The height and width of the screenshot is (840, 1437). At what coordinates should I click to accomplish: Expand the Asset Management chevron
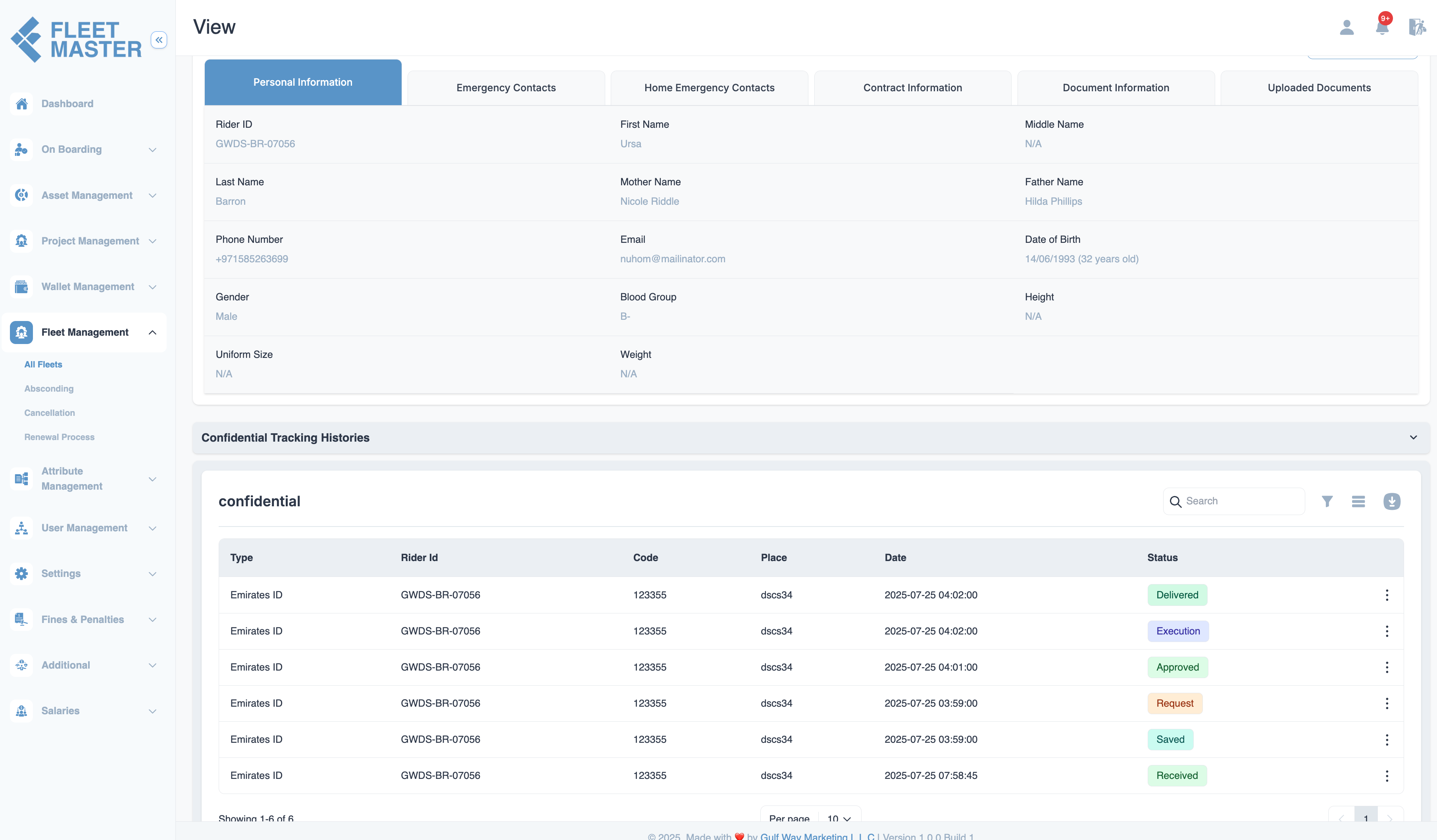tap(152, 195)
